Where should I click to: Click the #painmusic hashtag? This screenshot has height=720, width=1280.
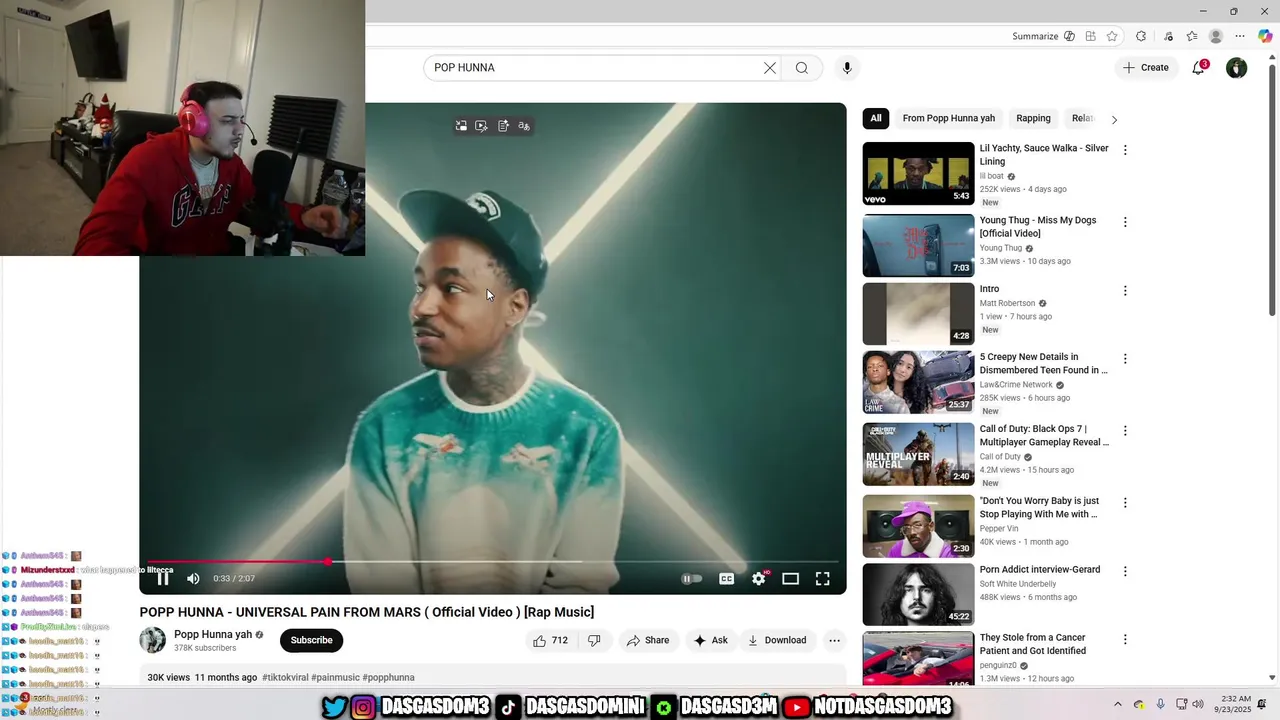(x=335, y=677)
